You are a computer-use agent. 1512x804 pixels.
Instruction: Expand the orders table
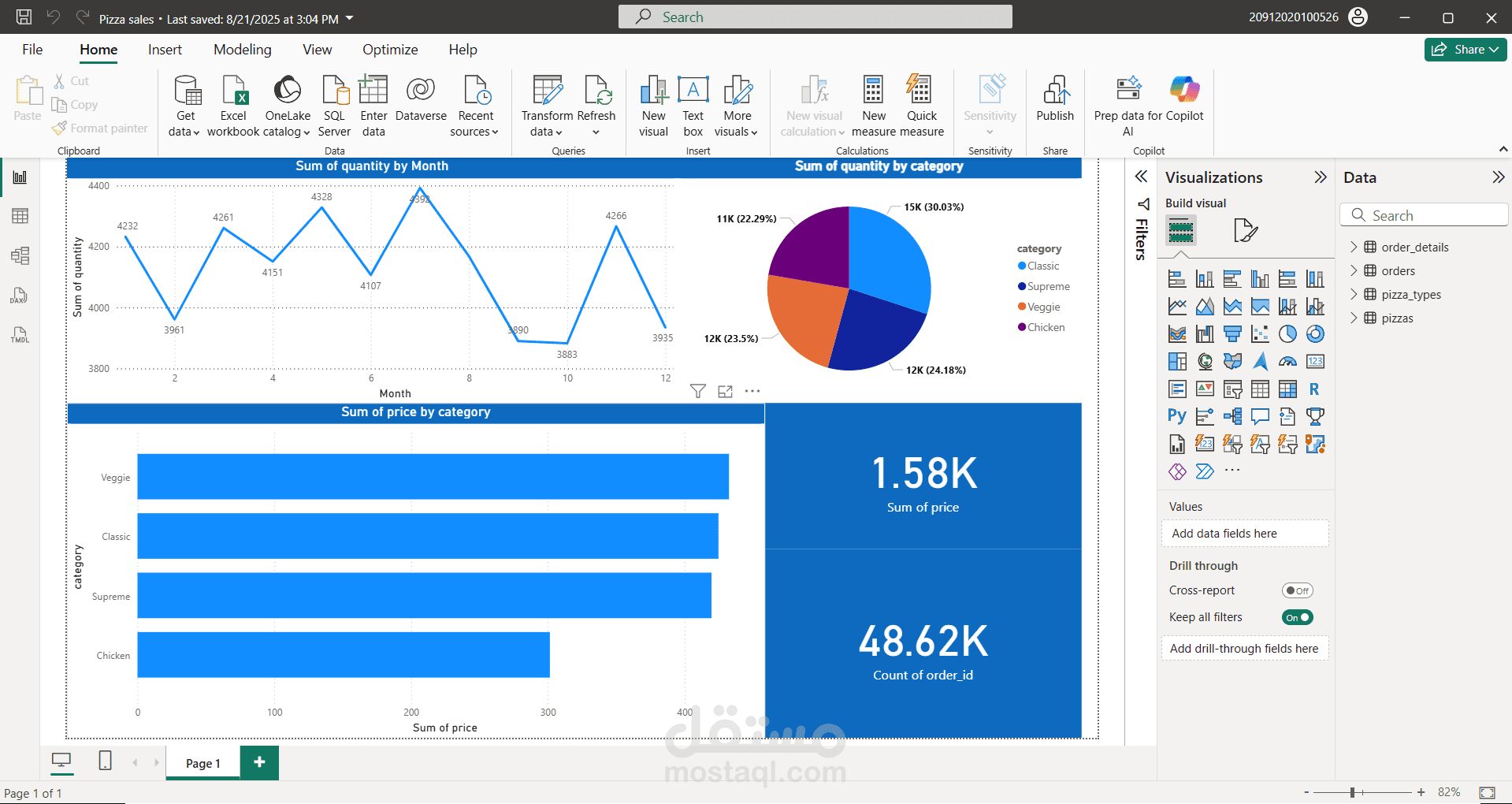(x=1354, y=270)
